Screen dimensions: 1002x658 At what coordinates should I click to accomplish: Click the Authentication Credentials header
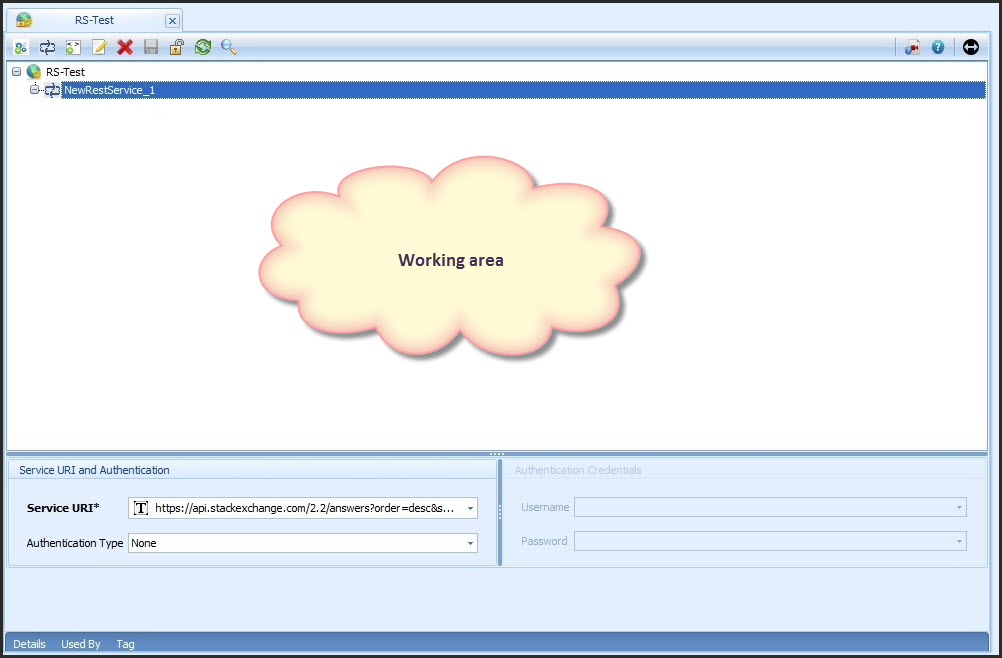tap(578, 470)
